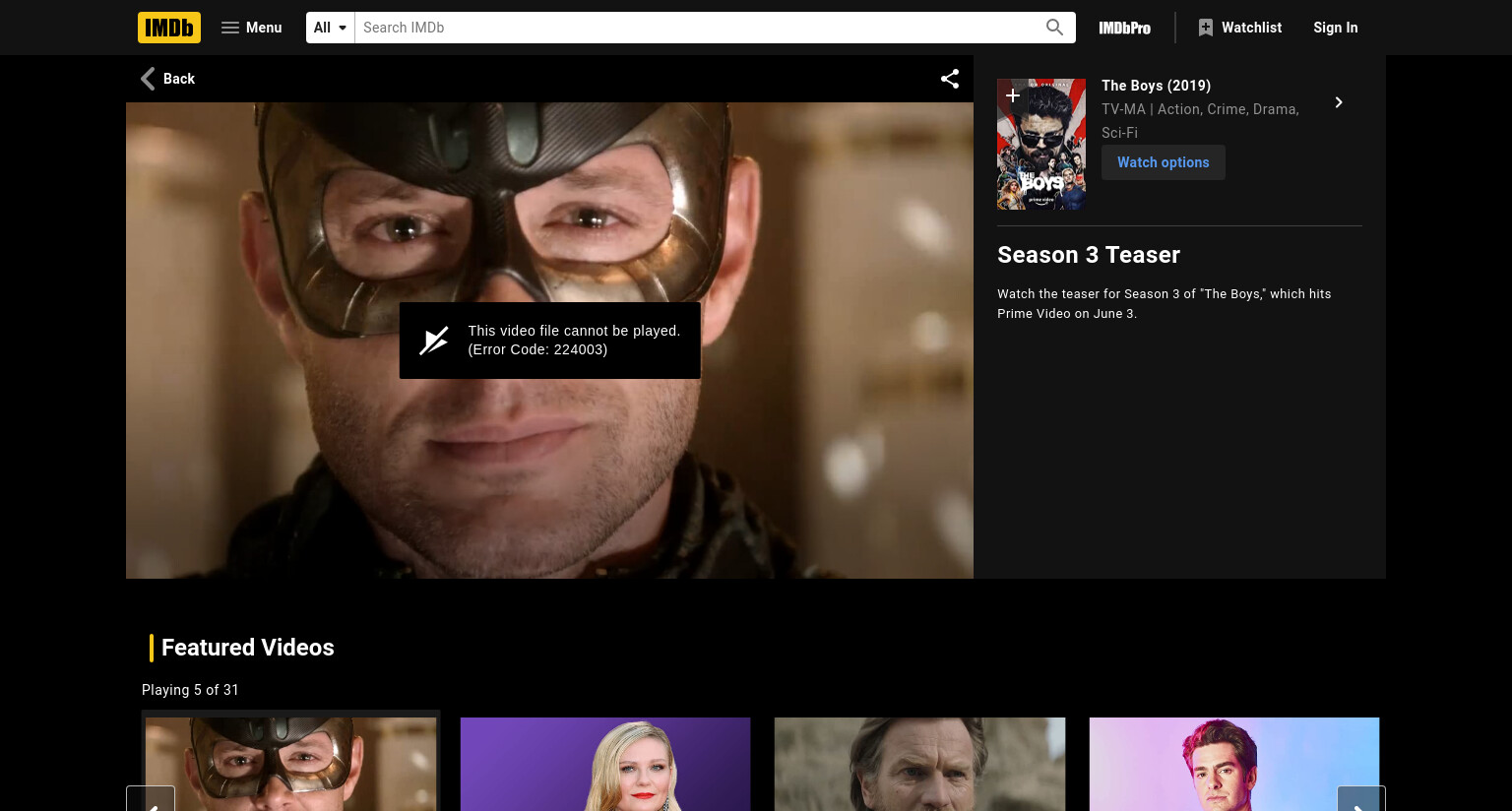Open the hamburger Menu

coord(252,28)
